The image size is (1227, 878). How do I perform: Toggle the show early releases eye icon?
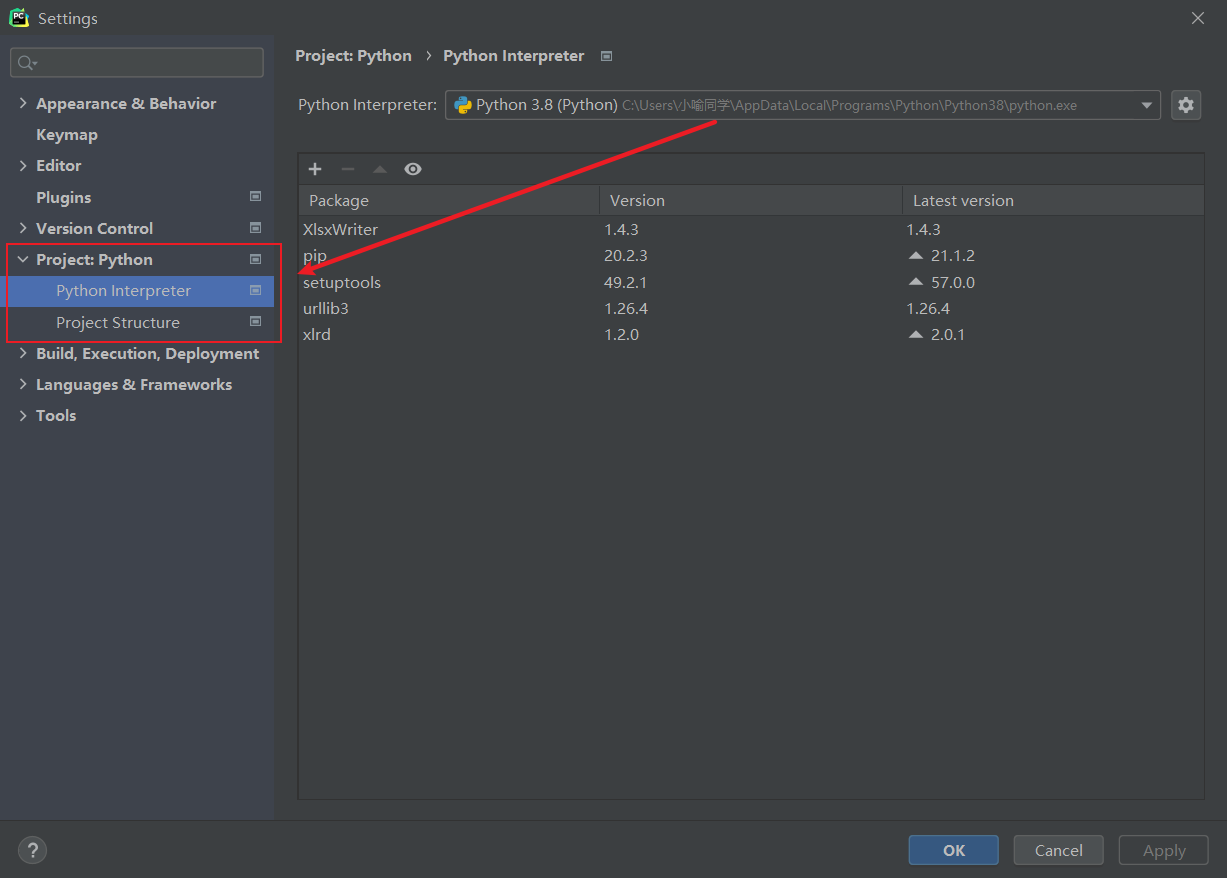(x=413, y=169)
